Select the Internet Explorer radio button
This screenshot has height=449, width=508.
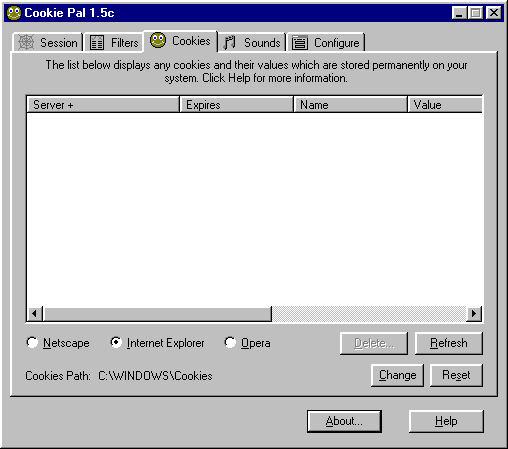click(x=116, y=342)
